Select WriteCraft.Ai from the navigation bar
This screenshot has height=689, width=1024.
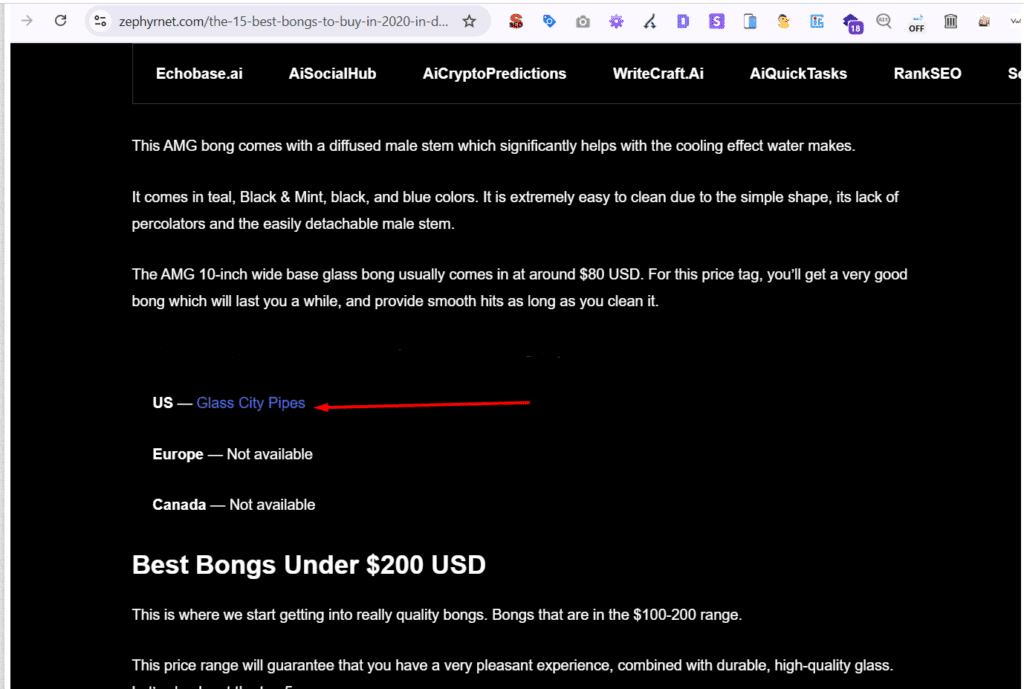(x=658, y=73)
